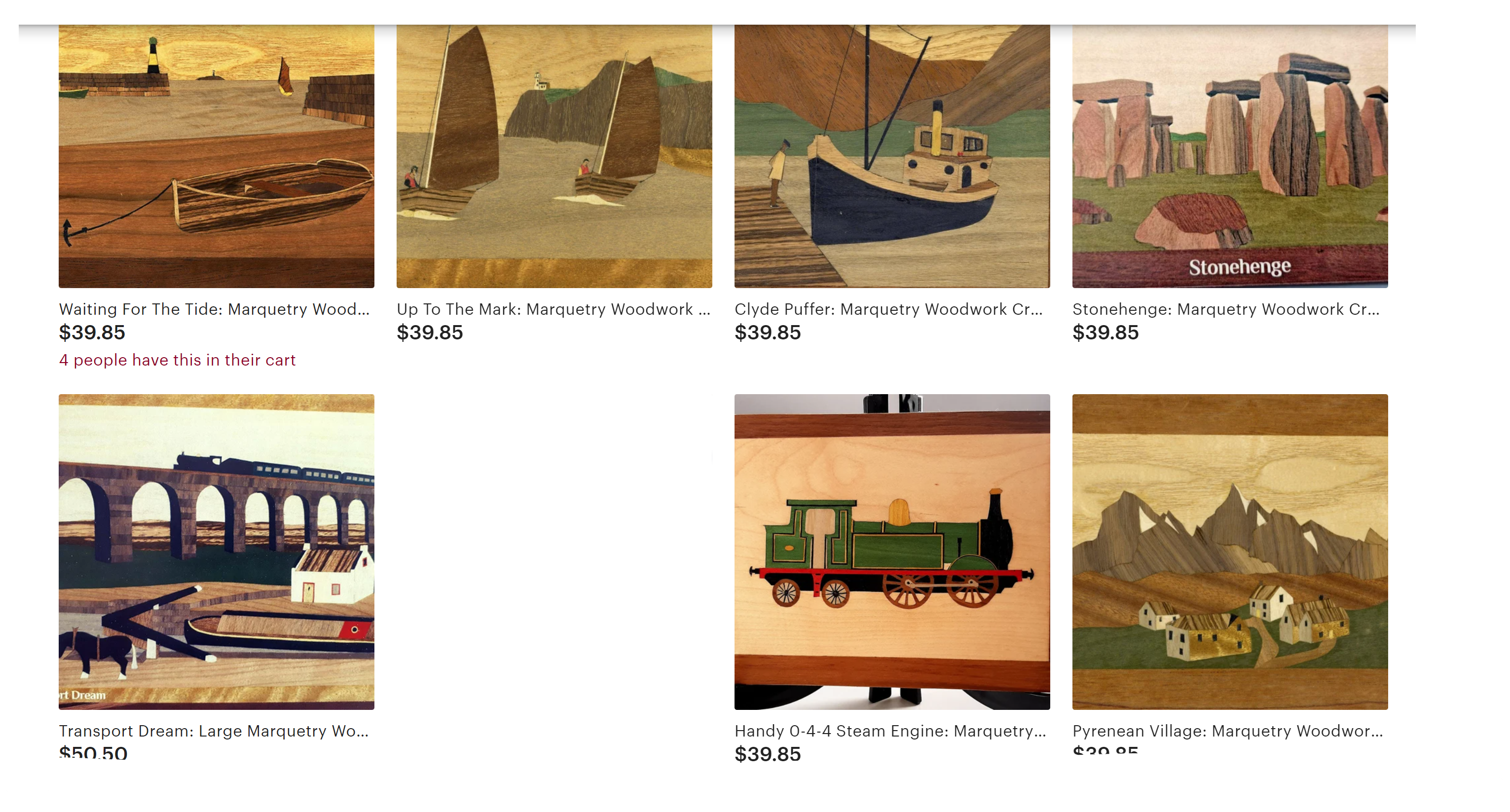The height and width of the screenshot is (812, 1510).
Task: Click price under Waiting For The Tide
Action: [x=92, y=332]
